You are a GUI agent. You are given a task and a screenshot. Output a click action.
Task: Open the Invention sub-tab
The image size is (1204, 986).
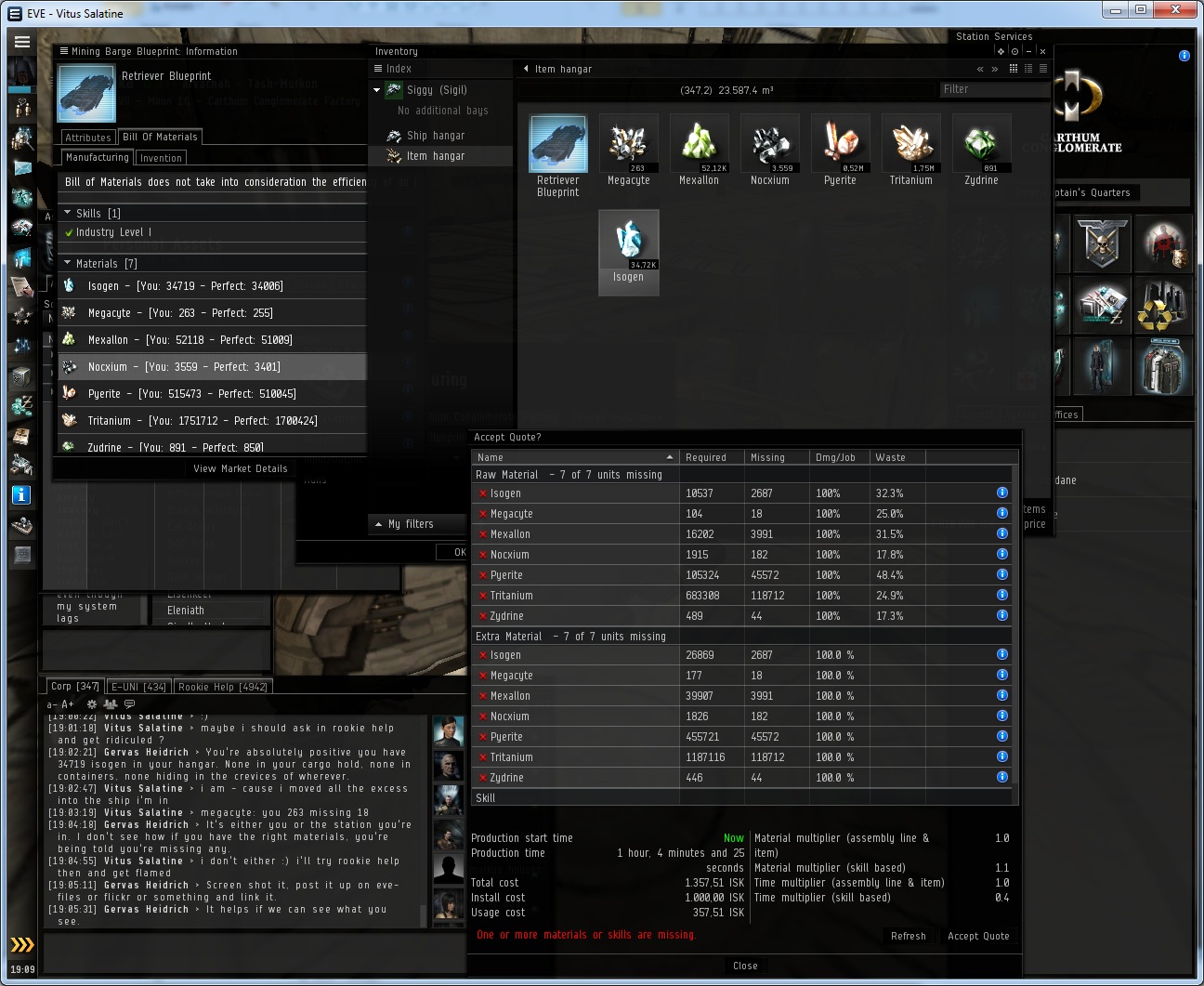point(162,158)
